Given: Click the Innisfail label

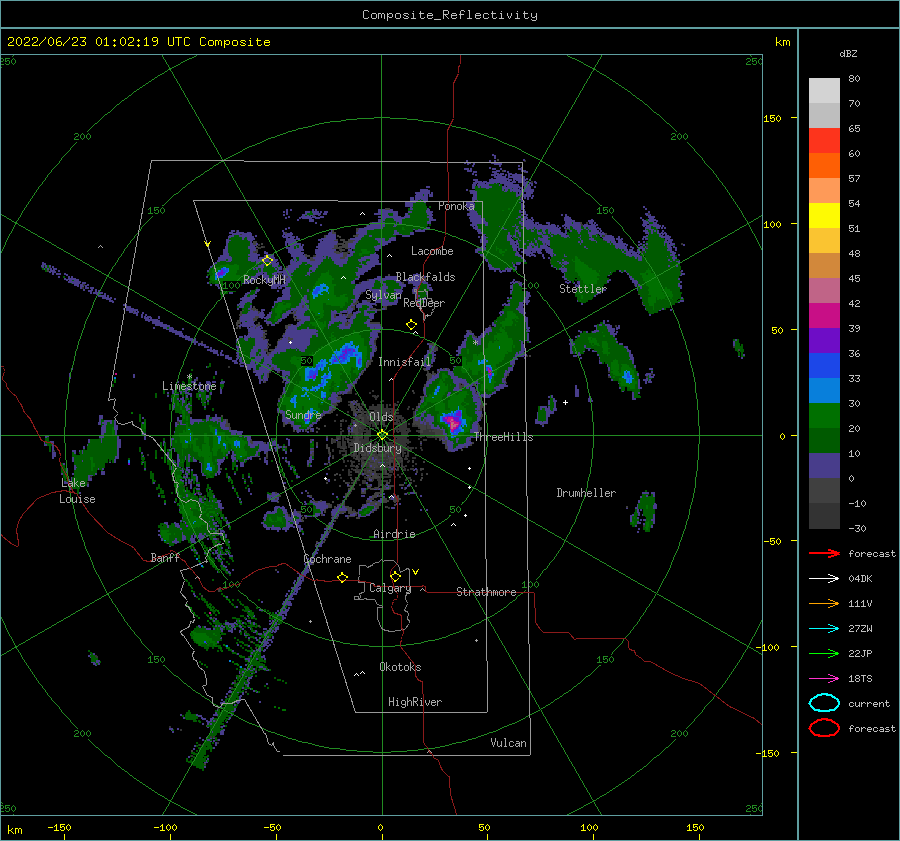Looking at the screenshot, I should [x=404, y=362].
